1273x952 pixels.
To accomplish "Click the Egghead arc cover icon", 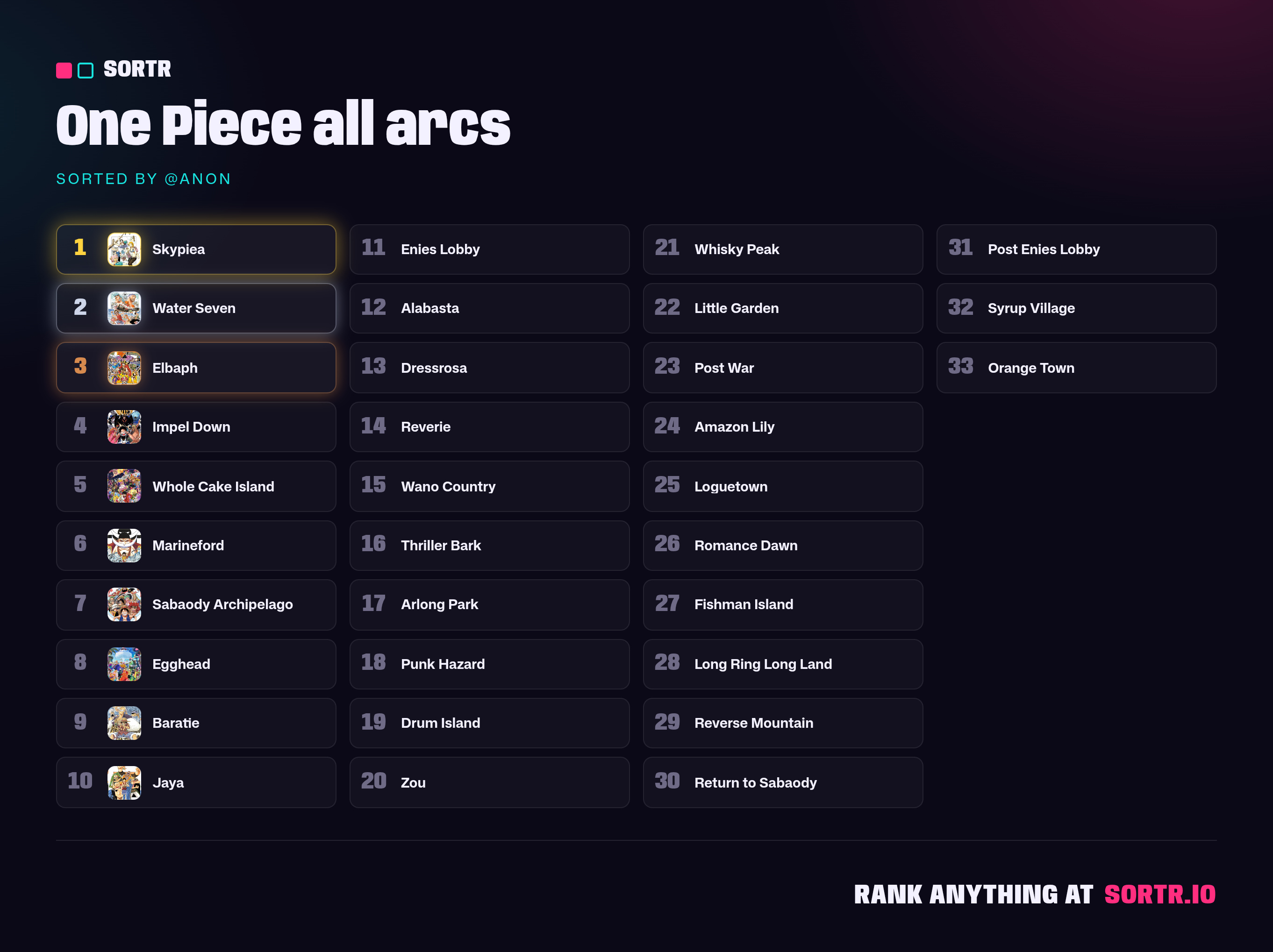I will (x=124, y=664).
